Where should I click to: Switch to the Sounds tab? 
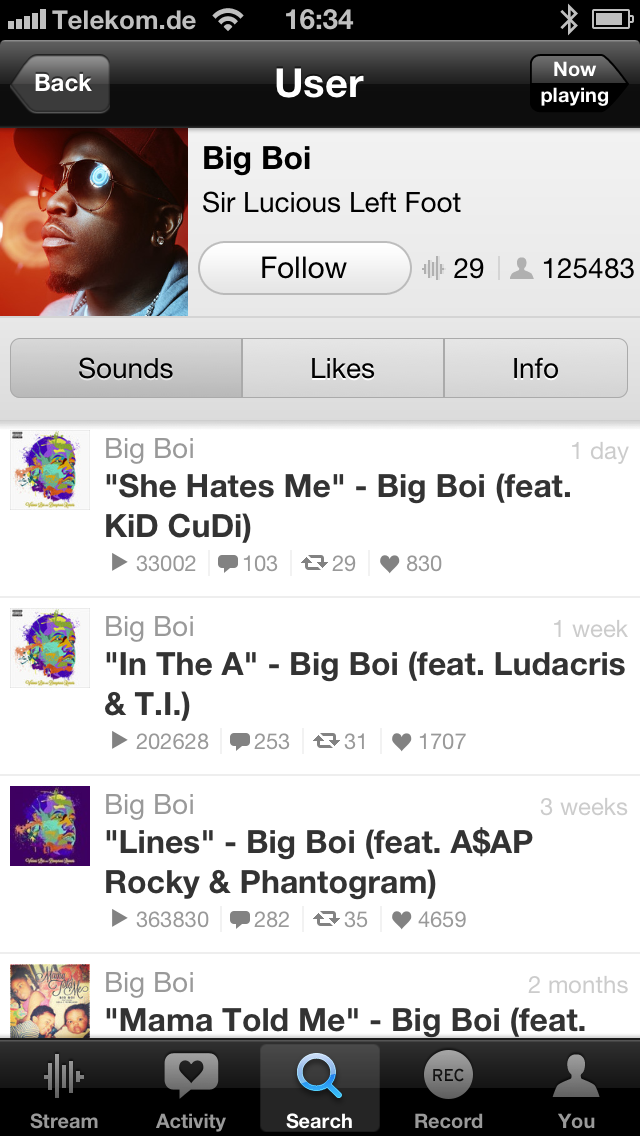coord(126,368)
